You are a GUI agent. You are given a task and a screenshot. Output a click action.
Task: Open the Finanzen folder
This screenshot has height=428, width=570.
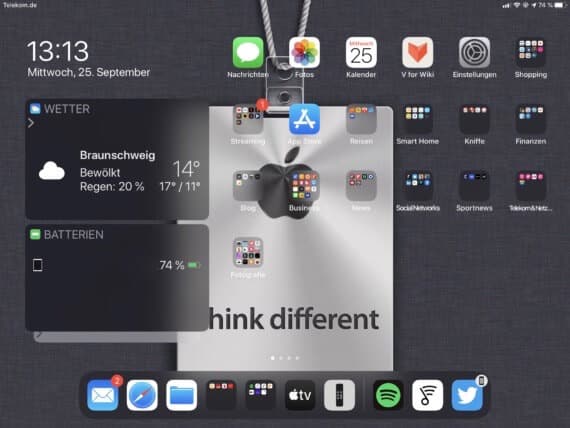[x=531, y=119]
